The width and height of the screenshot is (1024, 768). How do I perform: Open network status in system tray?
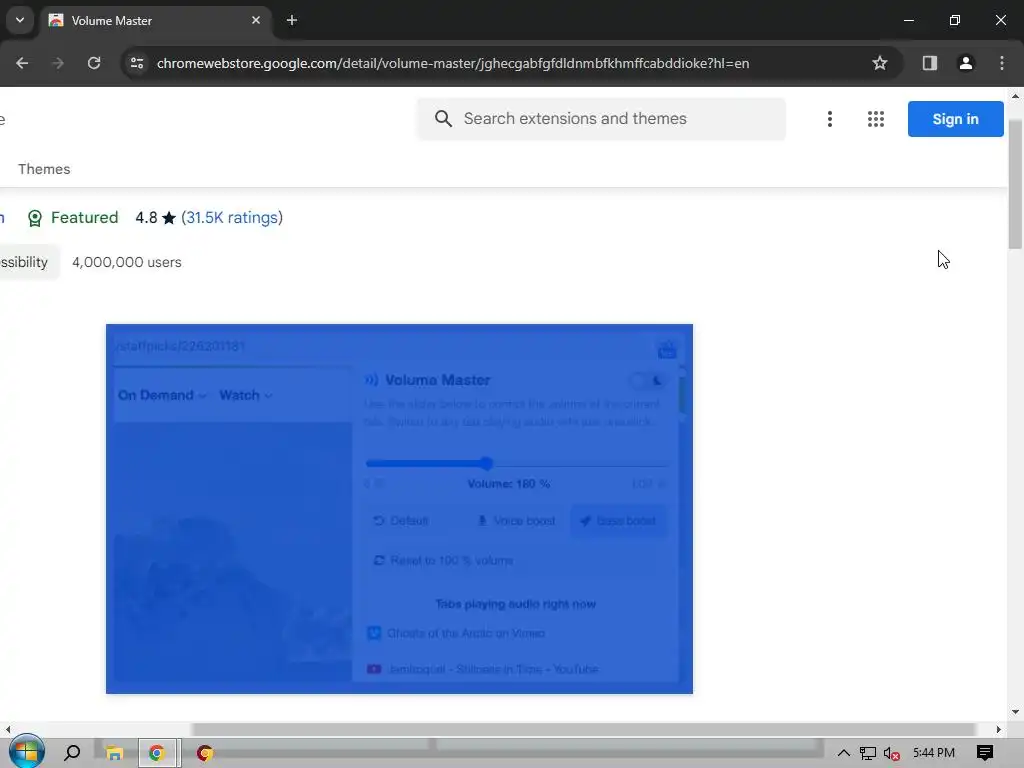coord(867,753)
